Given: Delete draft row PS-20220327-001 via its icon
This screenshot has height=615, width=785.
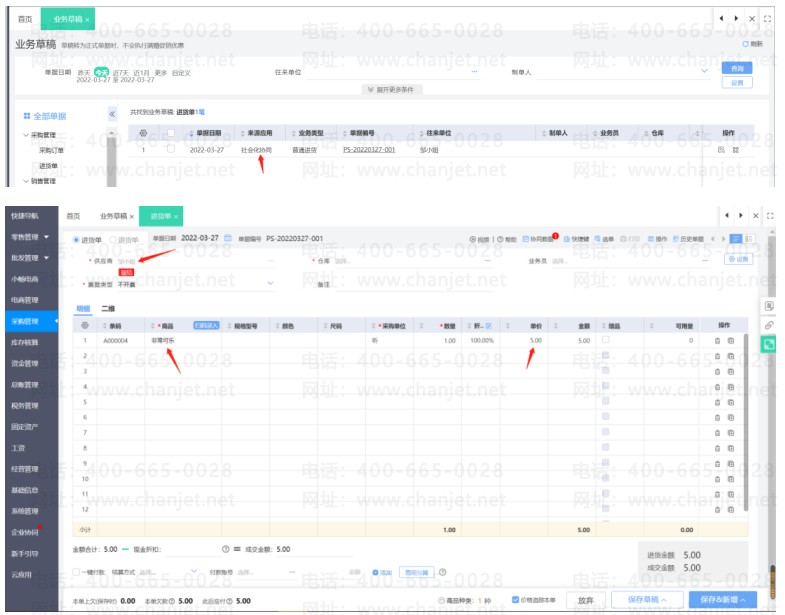Looking at the screenshot, I should click(x=735, y=150).
